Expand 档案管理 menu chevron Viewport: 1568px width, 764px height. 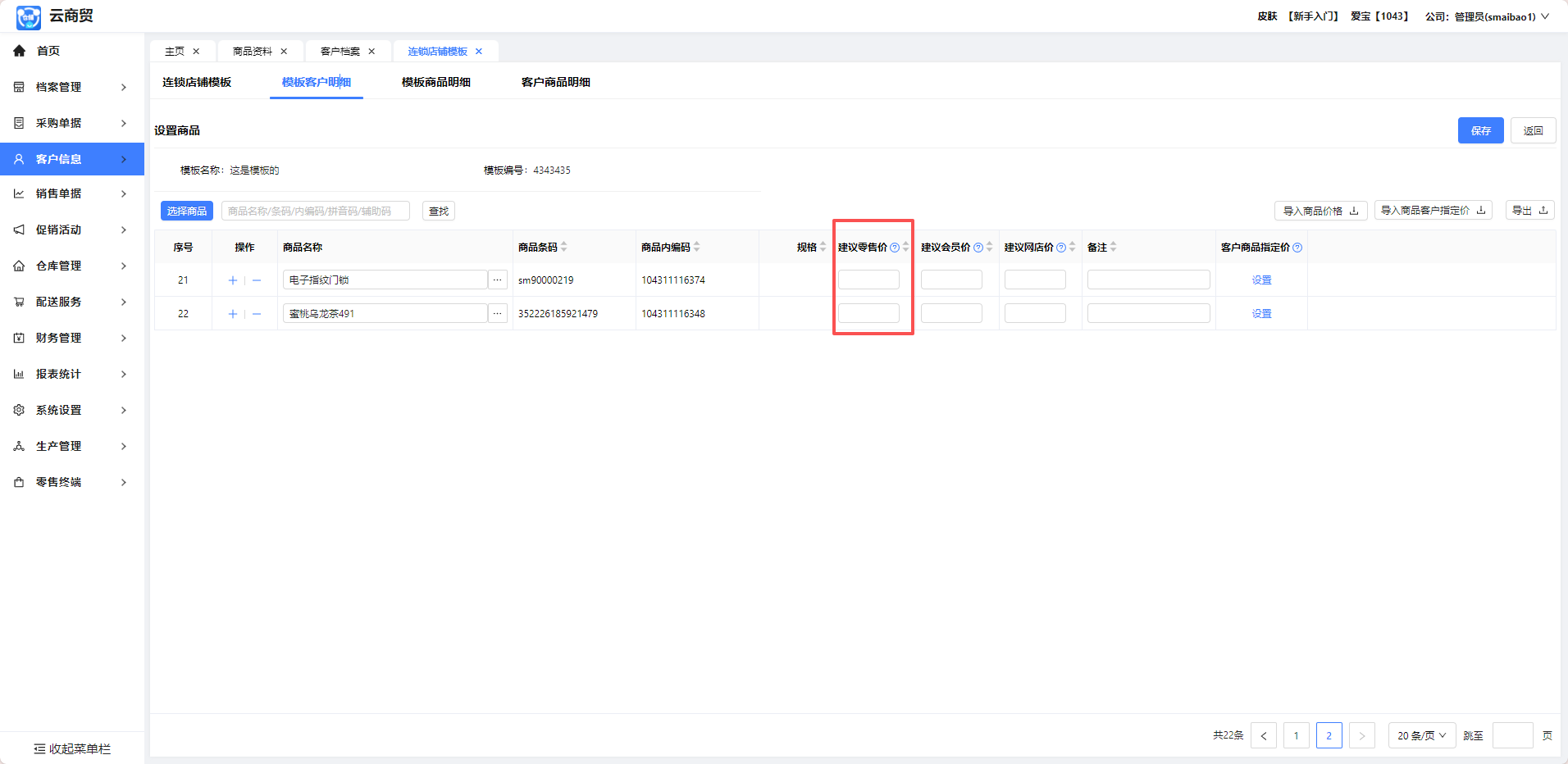124,87
